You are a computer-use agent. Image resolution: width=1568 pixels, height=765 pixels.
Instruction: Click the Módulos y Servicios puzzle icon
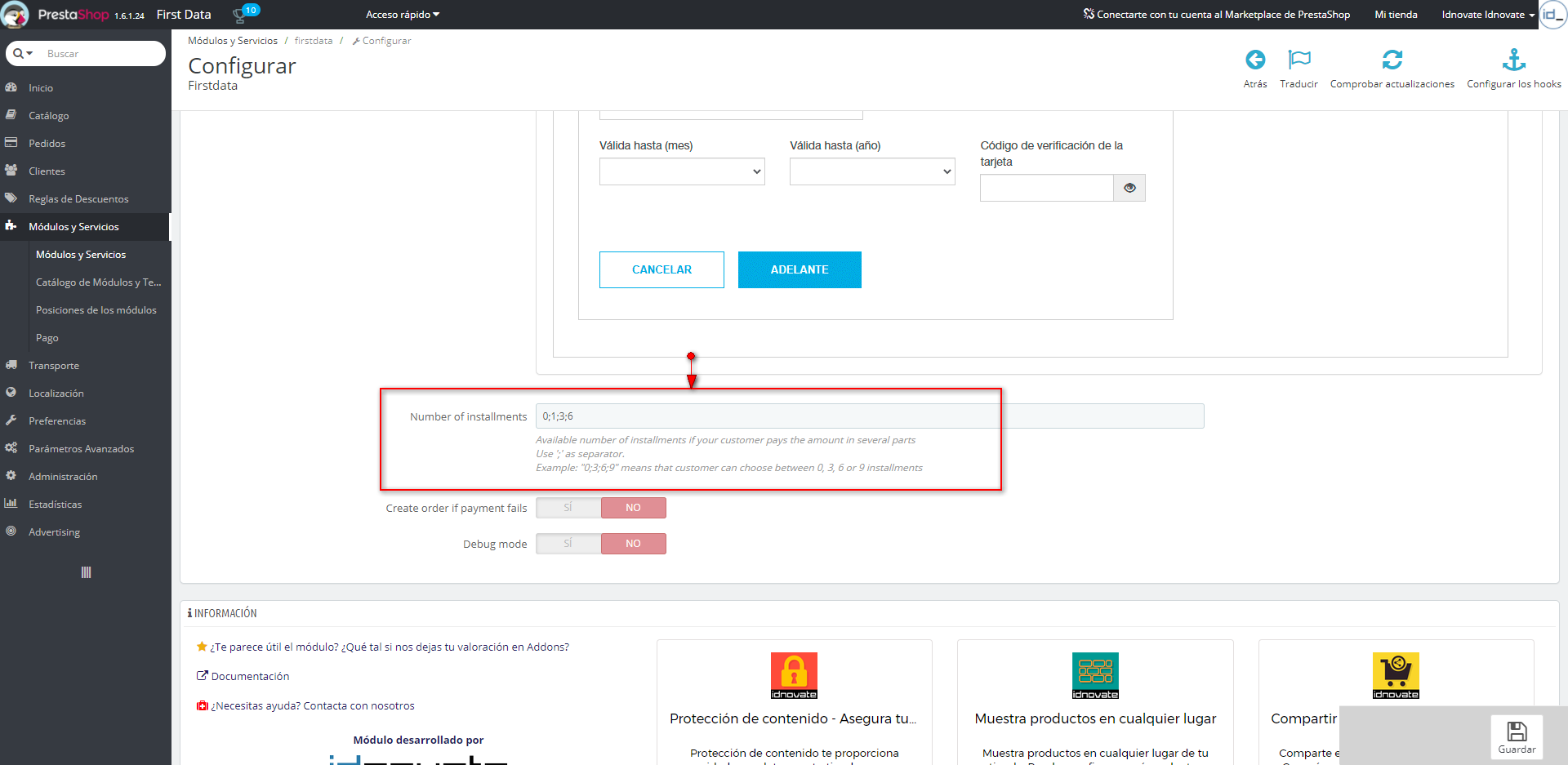[x=11, y=226]
